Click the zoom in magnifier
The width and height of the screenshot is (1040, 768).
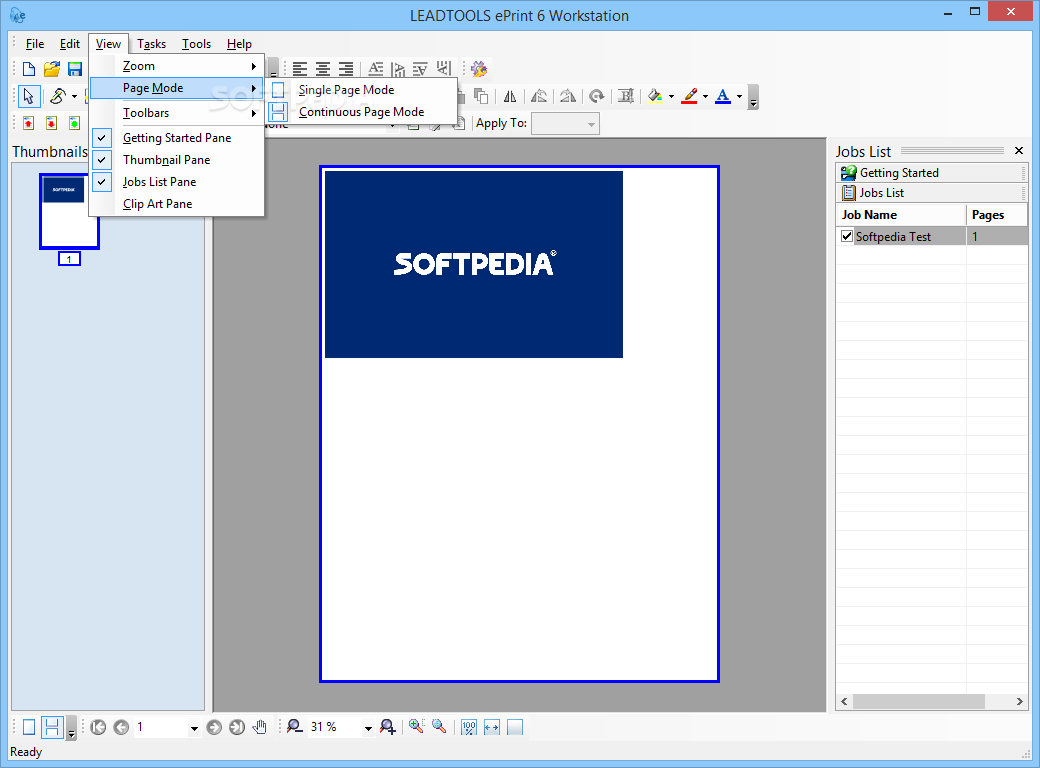coord(388,727)
